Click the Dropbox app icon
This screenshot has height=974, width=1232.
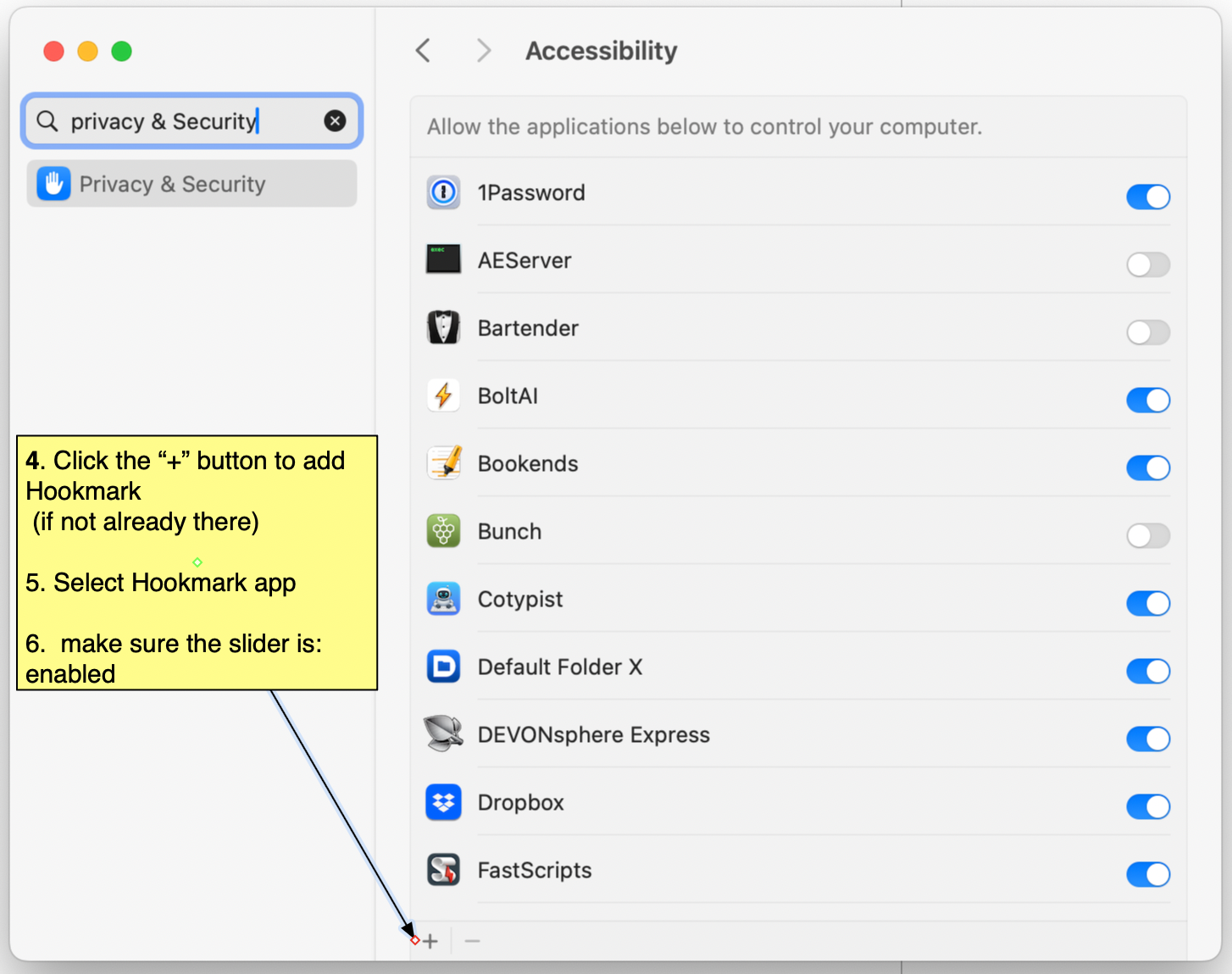tap(443, 802)
